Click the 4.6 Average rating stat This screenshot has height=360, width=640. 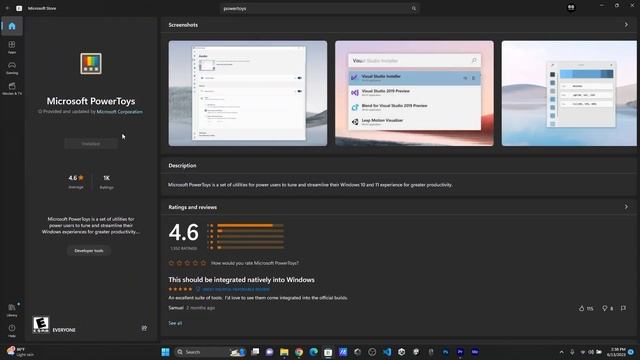(76, 182)
